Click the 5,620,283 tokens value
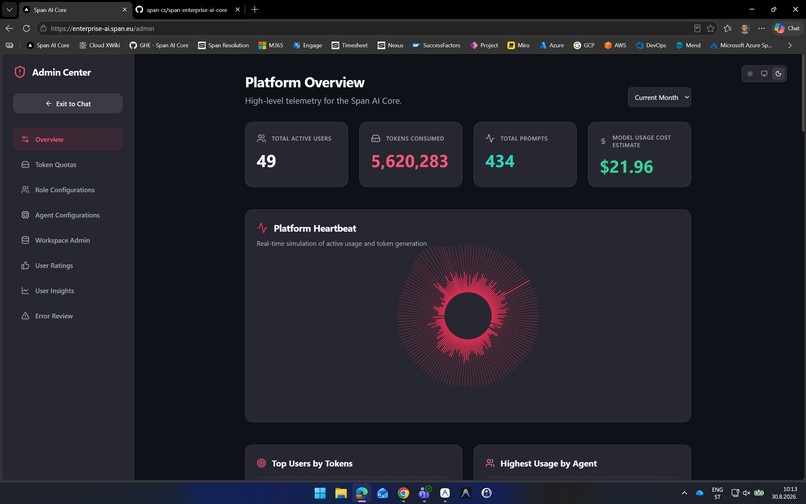Image resolution: width=806 pixels, height=504 pixels. [x=410, y=161]
